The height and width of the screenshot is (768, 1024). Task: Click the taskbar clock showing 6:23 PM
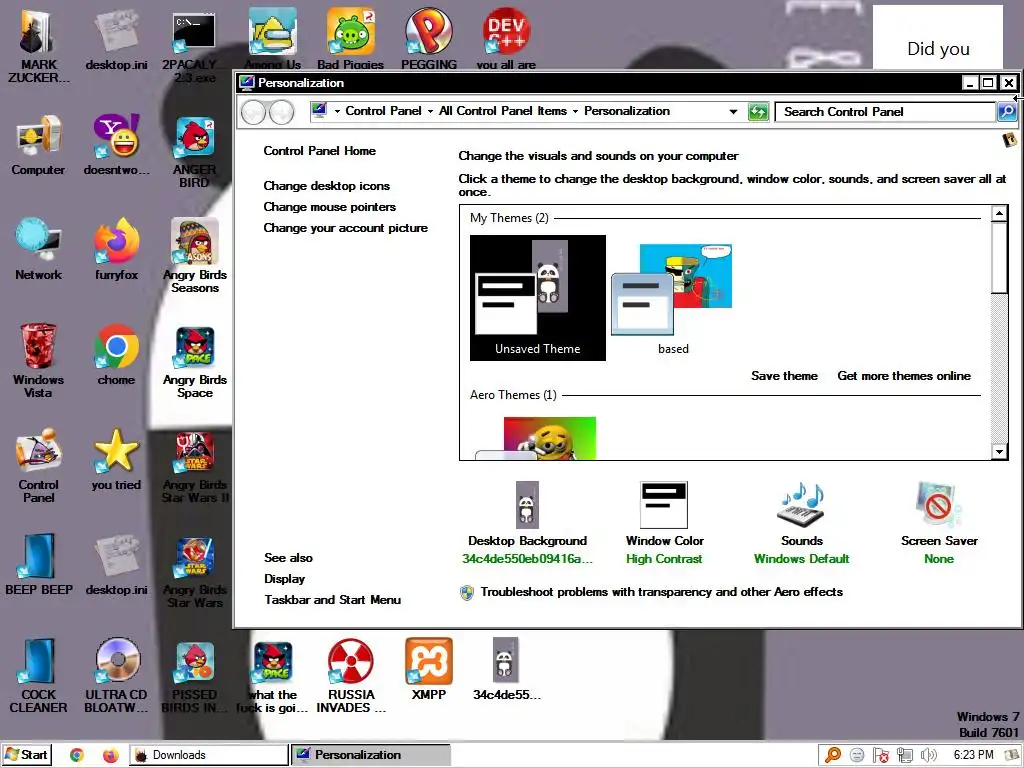(x=973, y=755)
